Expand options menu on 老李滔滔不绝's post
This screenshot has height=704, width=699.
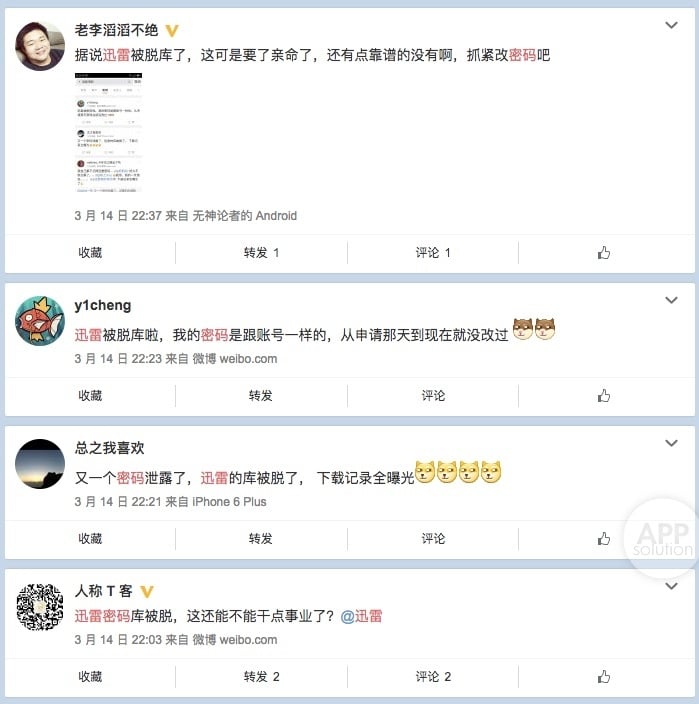click(x=671, y=25)
